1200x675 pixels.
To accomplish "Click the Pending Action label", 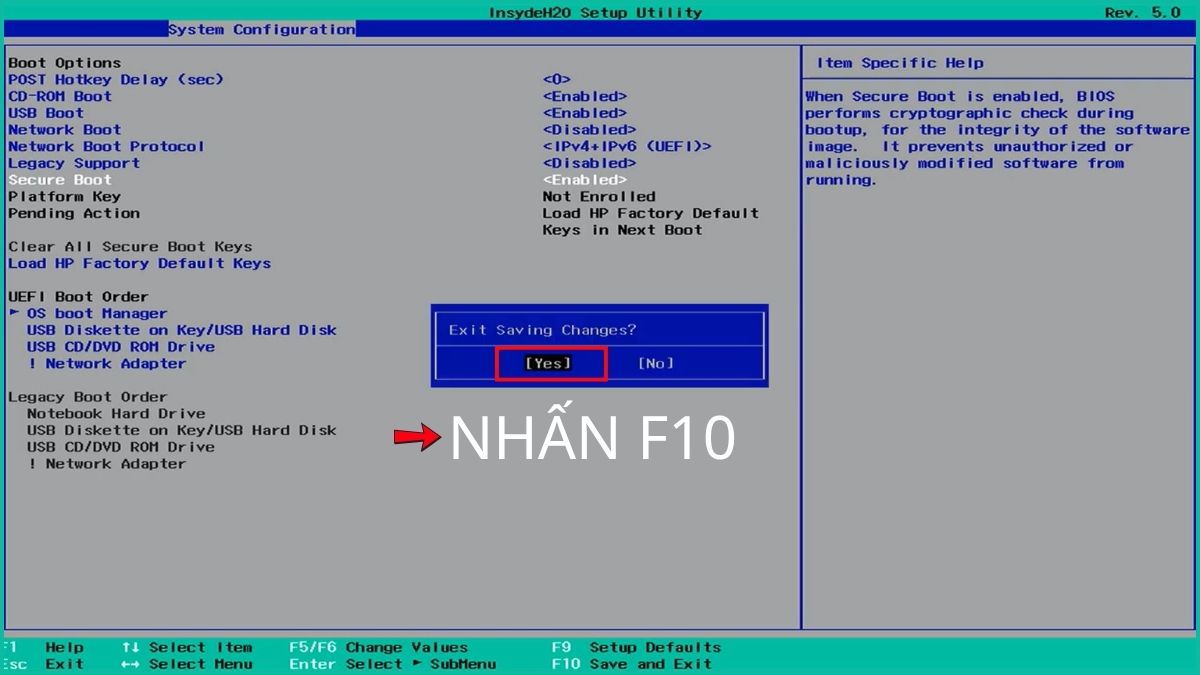I will 74,213.
